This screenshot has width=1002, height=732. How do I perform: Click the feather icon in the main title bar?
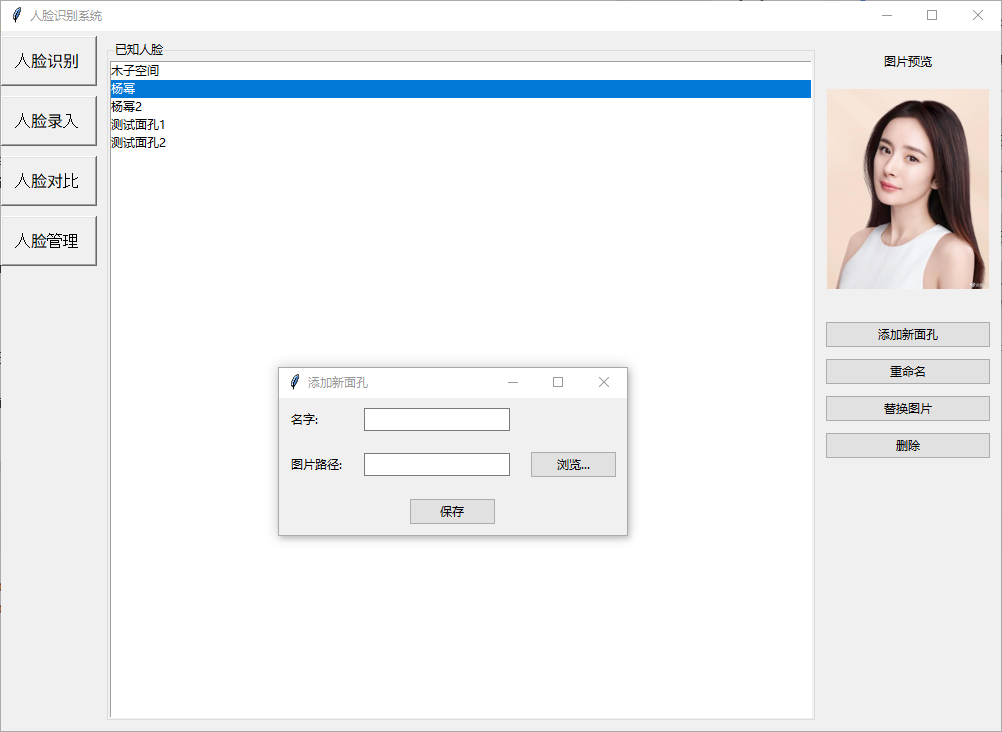point(16,15)
